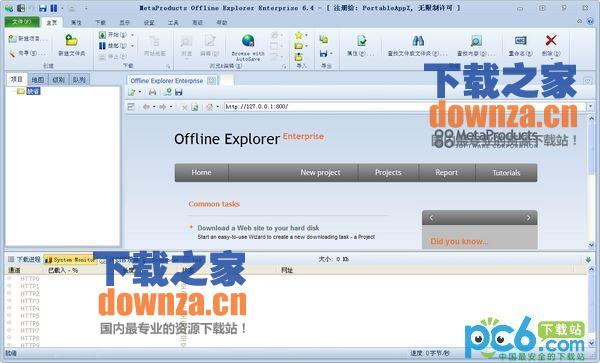Click New project on the start page
The image size is (600, 363).
320,173
